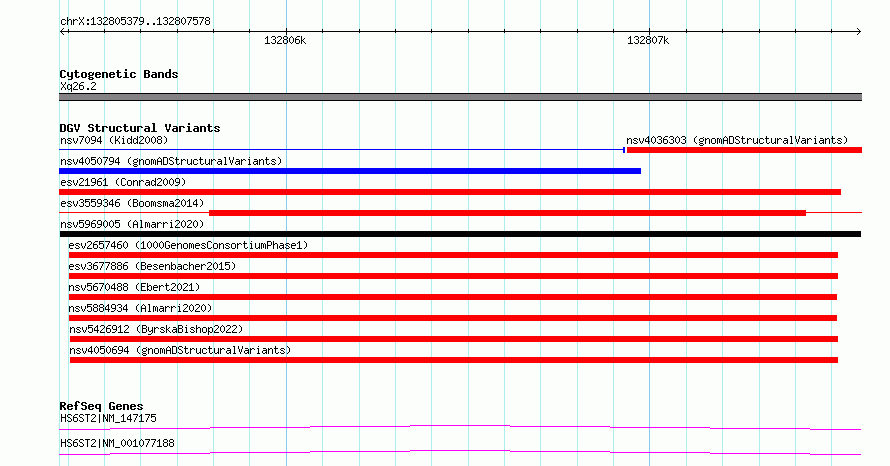
Task: Click the red nsv4036303 variant bar
Action: (x=744, y=150)
